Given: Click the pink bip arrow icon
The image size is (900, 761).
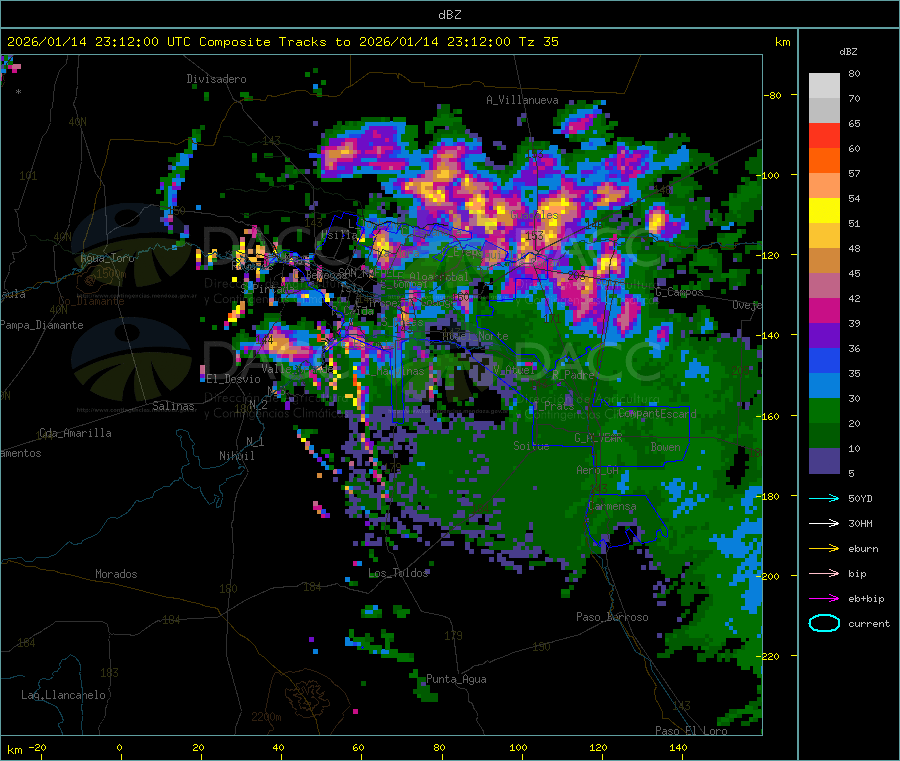Looking at the screenshot, I should (824, 573).
